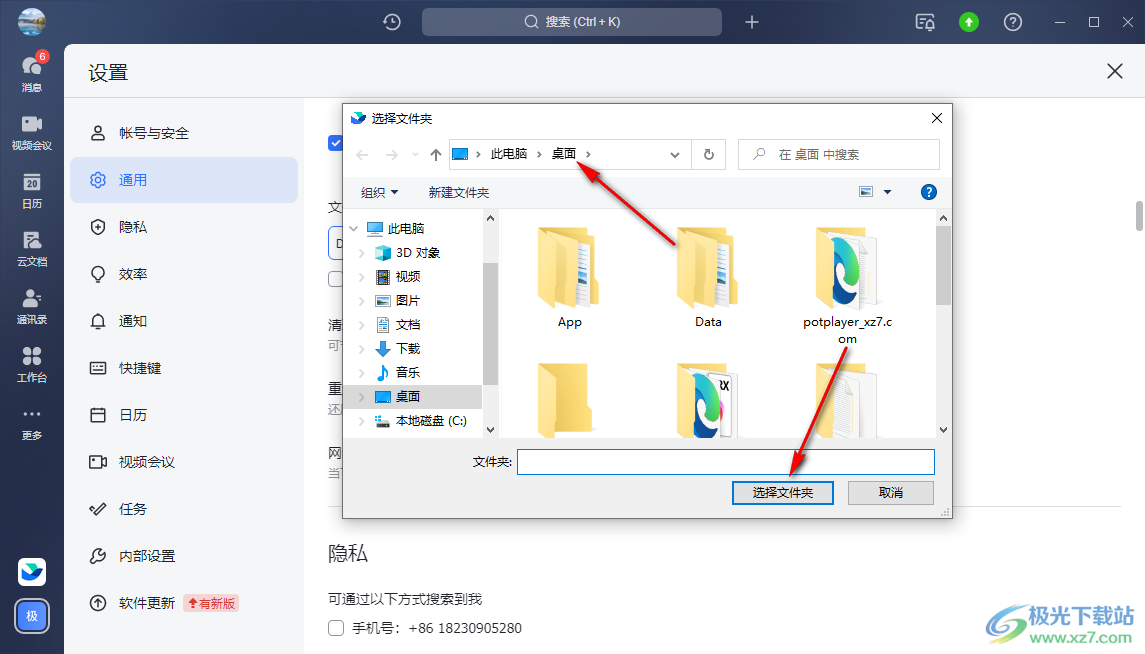Viewport: 1145px width, 654px height.
Task: Expand the Videos (视频) tree node
Action: click(361, 277)
